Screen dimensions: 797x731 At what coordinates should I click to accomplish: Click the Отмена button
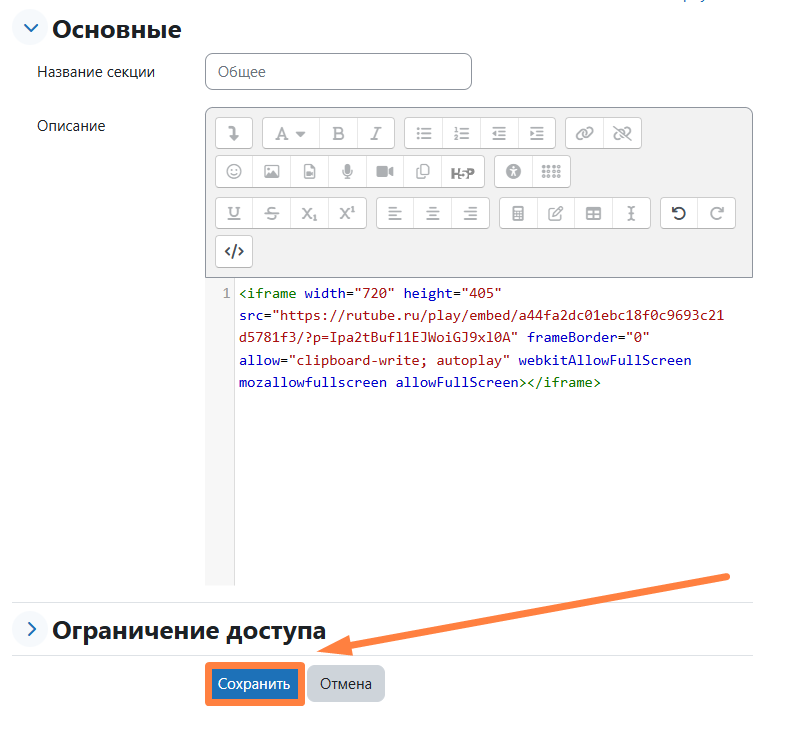pyautogui.click(x=345, y=684)
